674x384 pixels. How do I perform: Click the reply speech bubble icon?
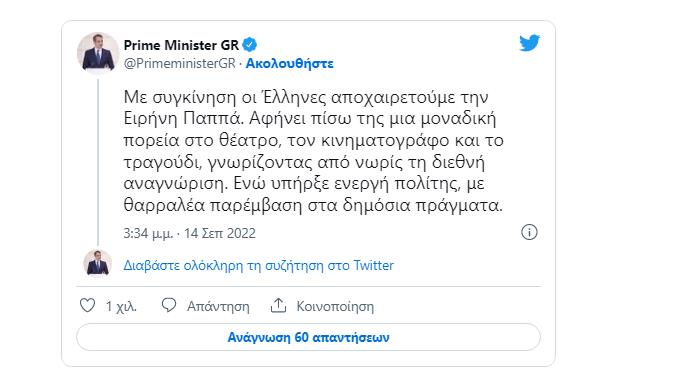[168, 305]
